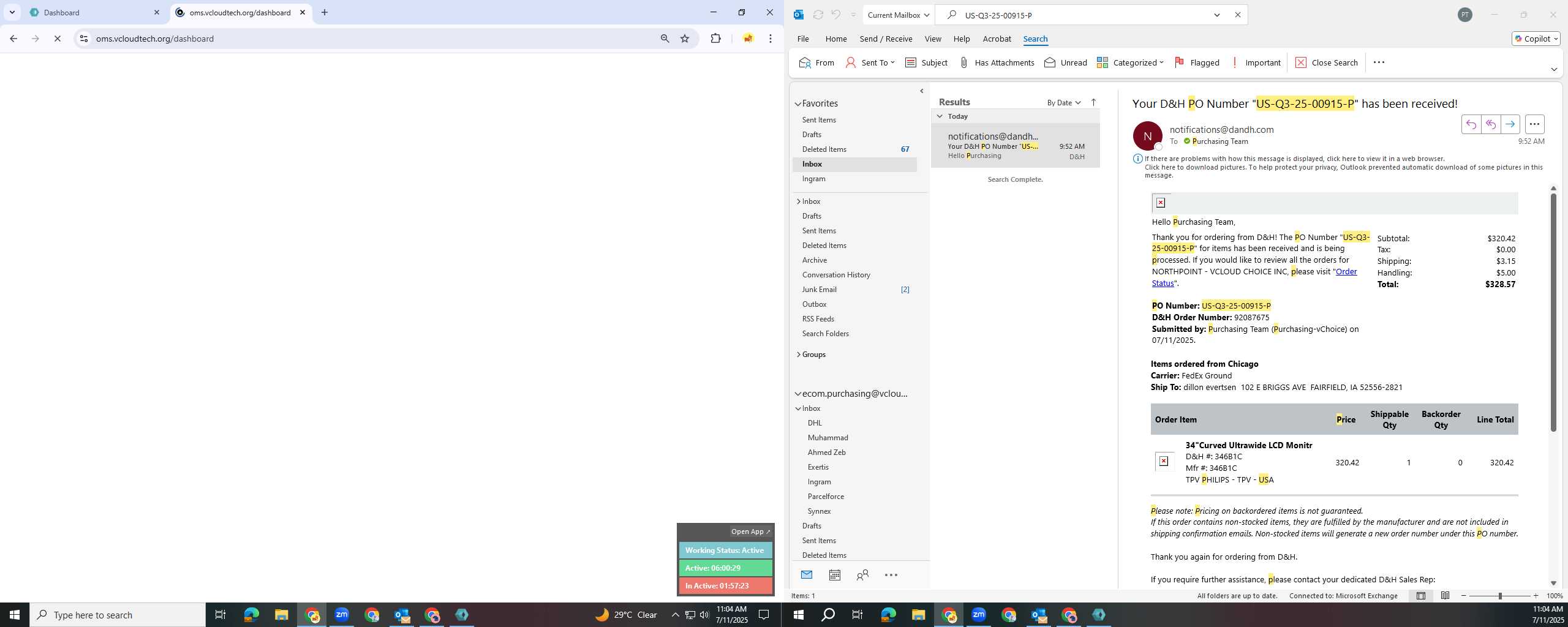Filter search results by Unread
The width and height of the screenshot is (1568, 627).
click(1065, 62)
